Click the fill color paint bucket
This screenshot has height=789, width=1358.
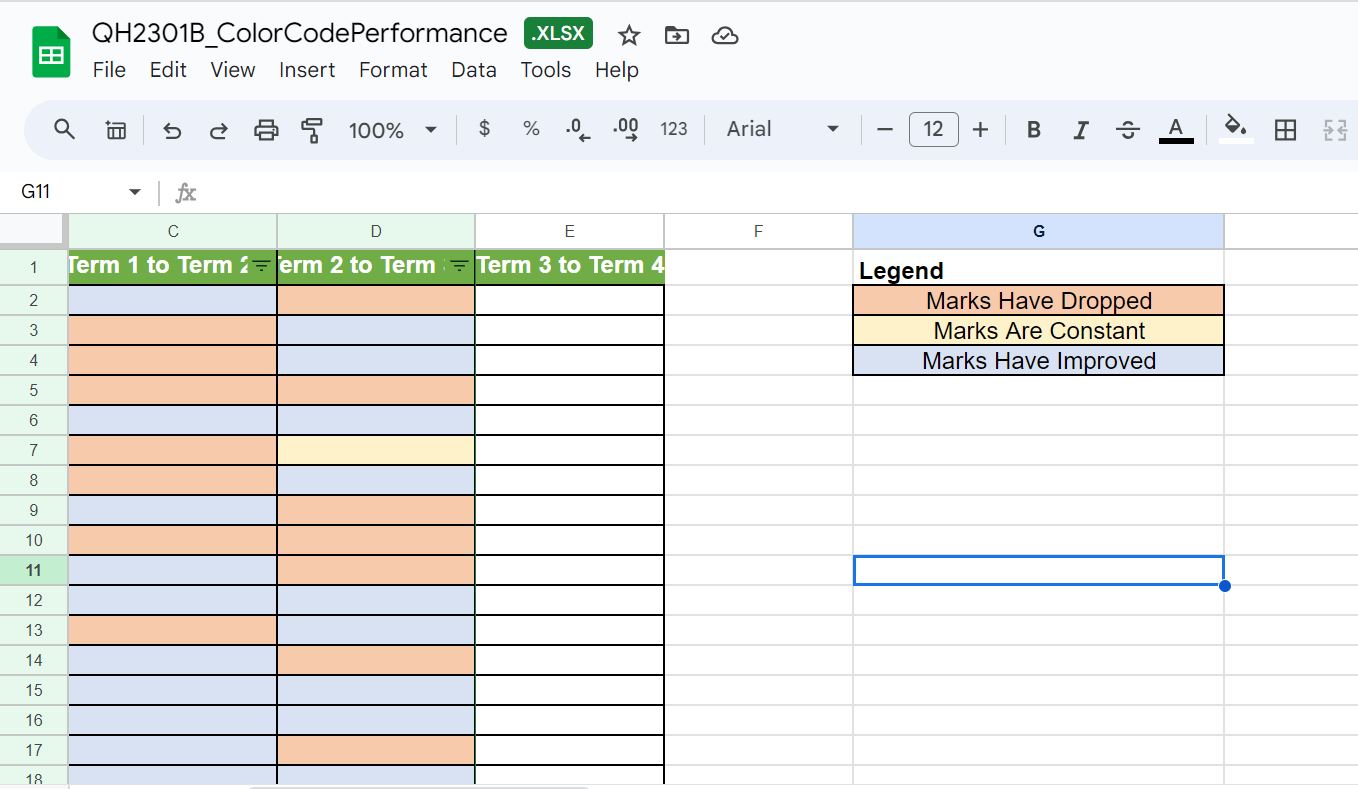[1236, 128]
